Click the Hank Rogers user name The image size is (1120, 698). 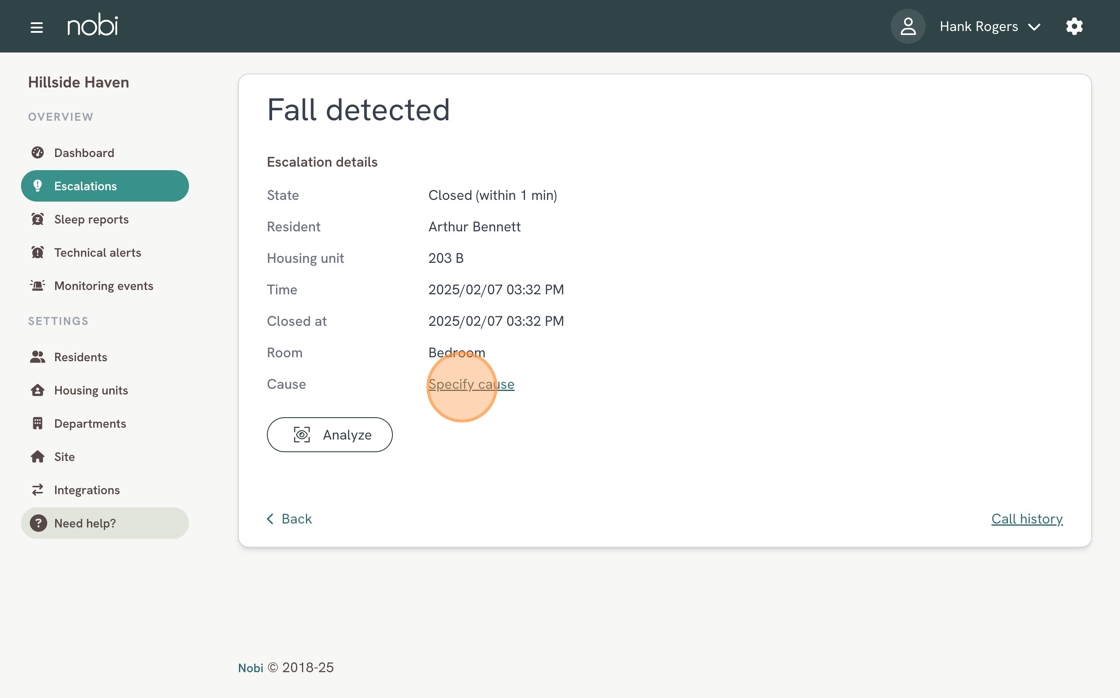(x=979, y=26)
